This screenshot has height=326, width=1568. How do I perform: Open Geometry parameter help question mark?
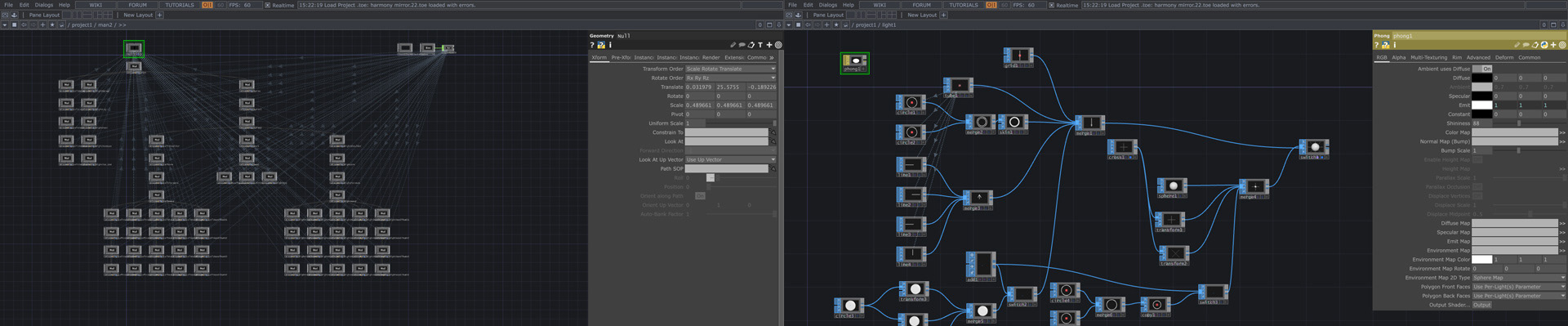(592, 46)
